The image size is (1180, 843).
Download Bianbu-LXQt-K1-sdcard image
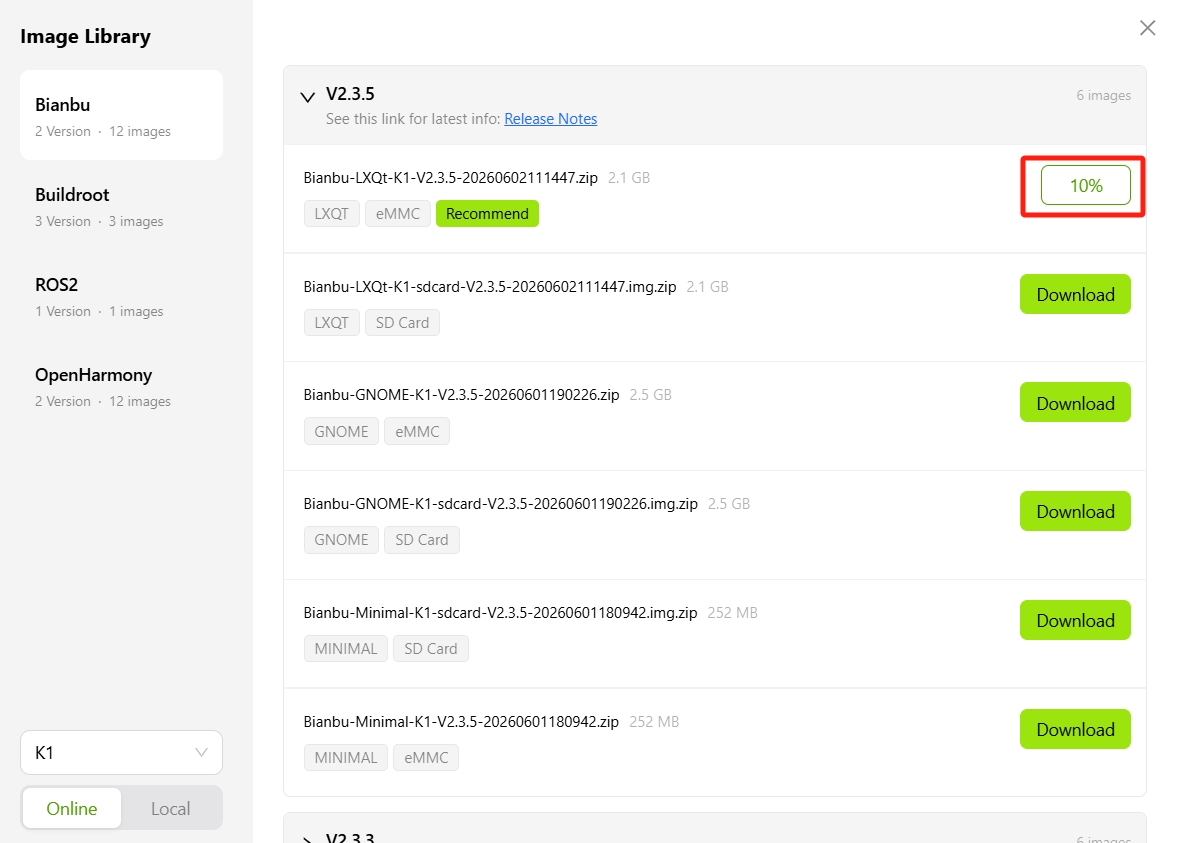point(1075,294)
